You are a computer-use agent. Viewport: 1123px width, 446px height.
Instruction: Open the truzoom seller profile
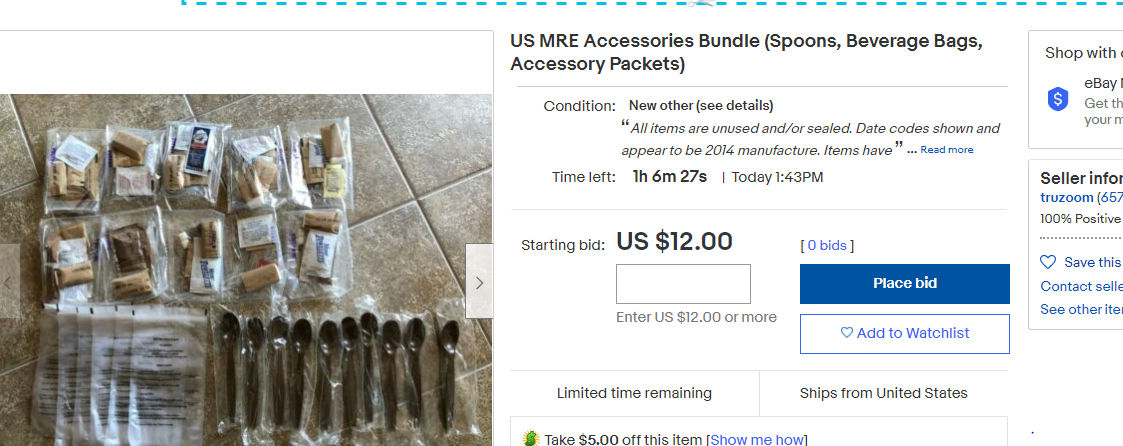1067,198
